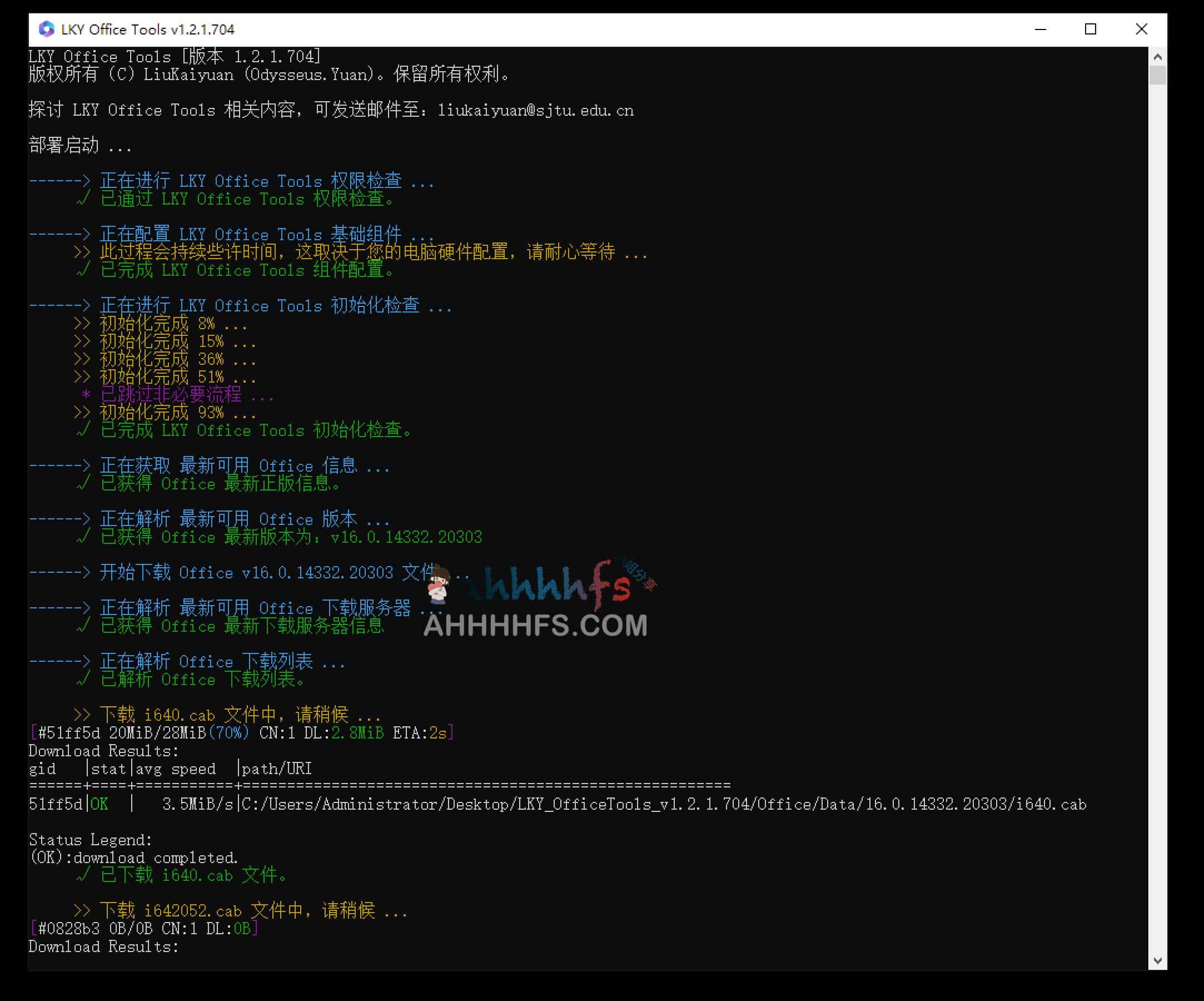Click the download progress line showing 70%
The width and height of the screenshot is (1204, 1001).
click(241, 732)
